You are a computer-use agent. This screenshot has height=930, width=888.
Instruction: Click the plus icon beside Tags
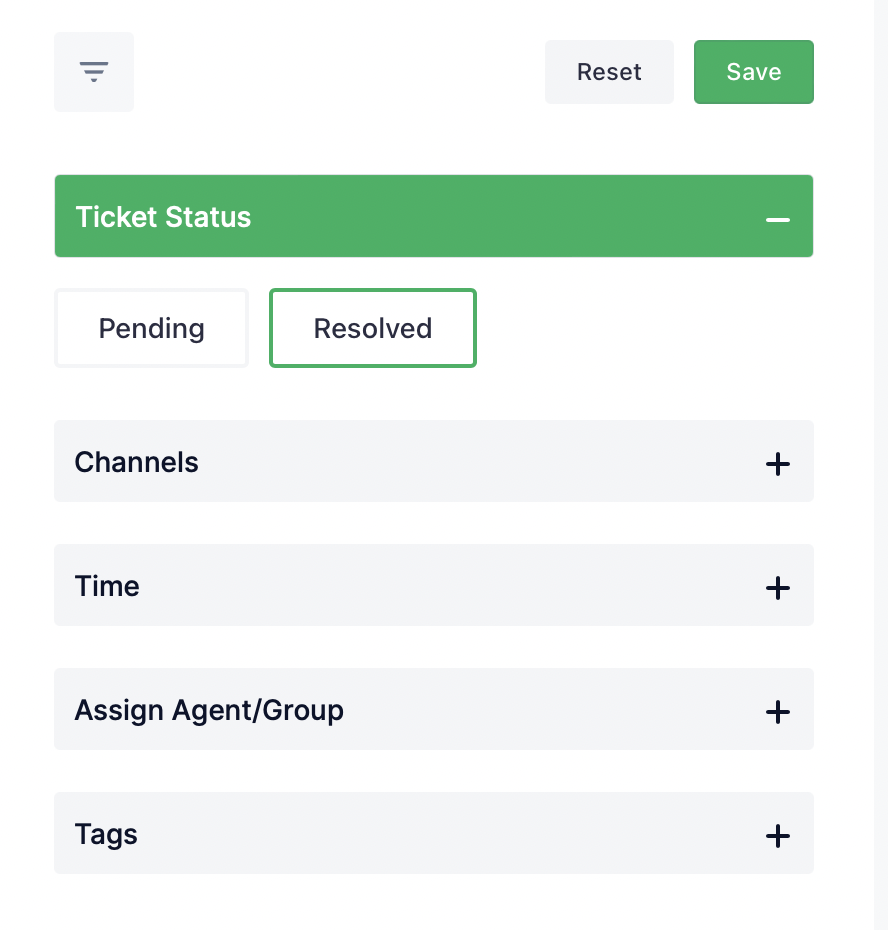coord(777,836)
